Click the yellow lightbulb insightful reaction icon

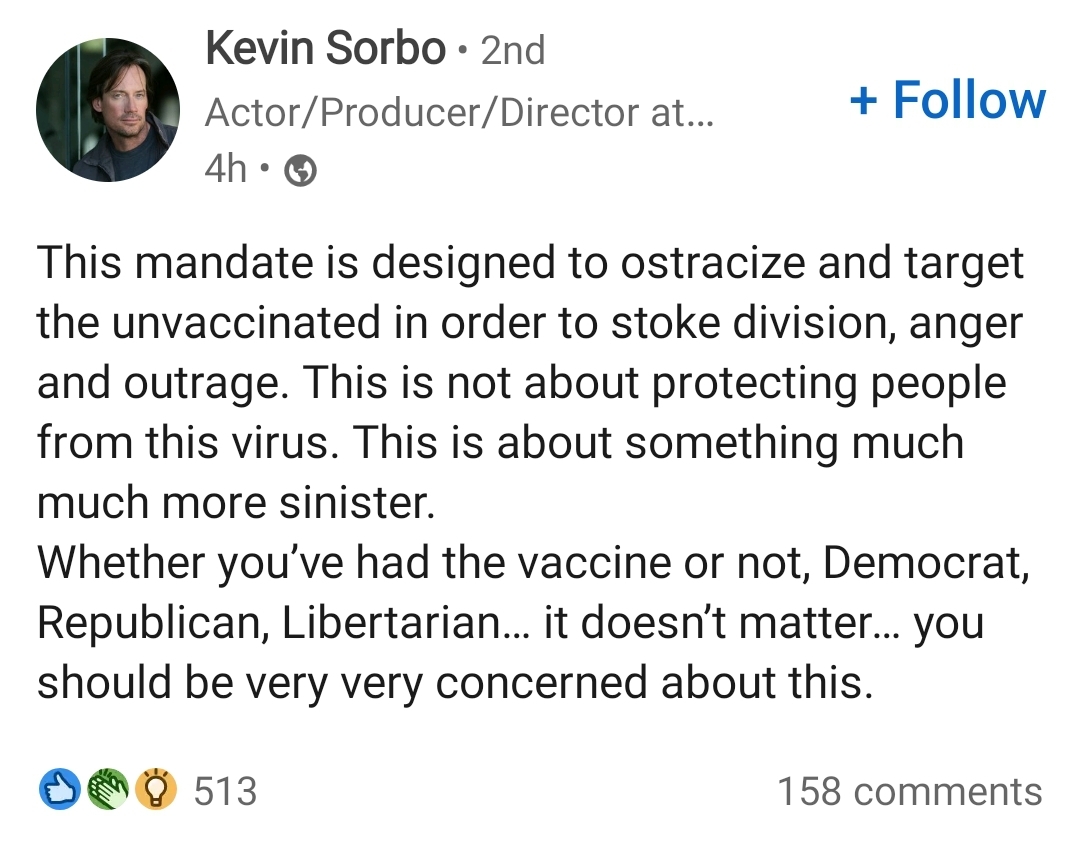point(156,789)
